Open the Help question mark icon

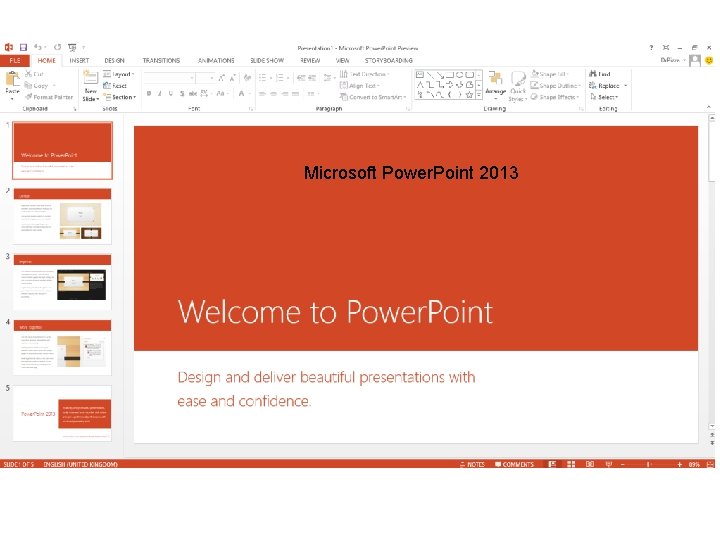(651, 47)
